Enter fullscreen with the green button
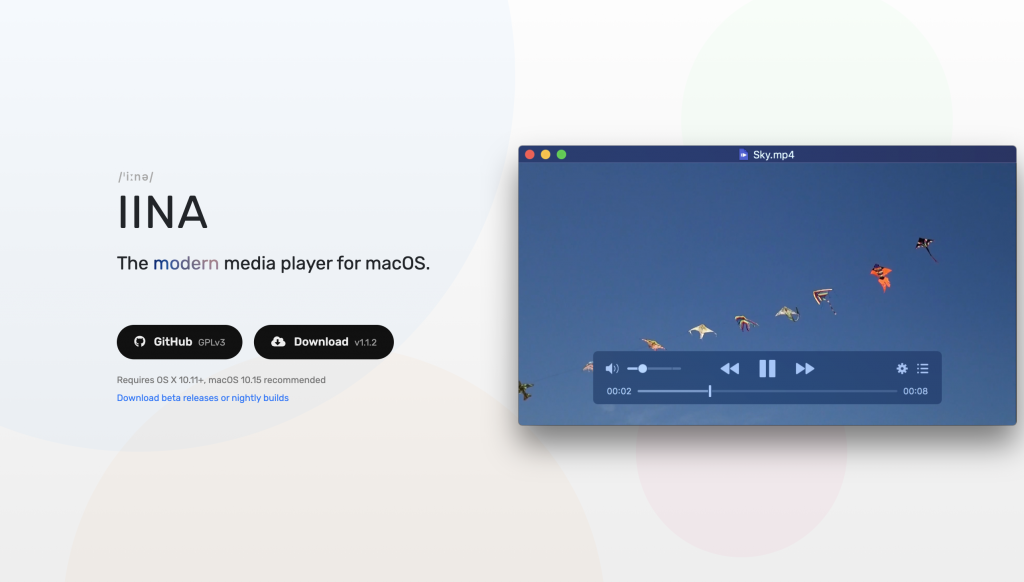This screenshot has height=582, width=1024. [561, 155]
